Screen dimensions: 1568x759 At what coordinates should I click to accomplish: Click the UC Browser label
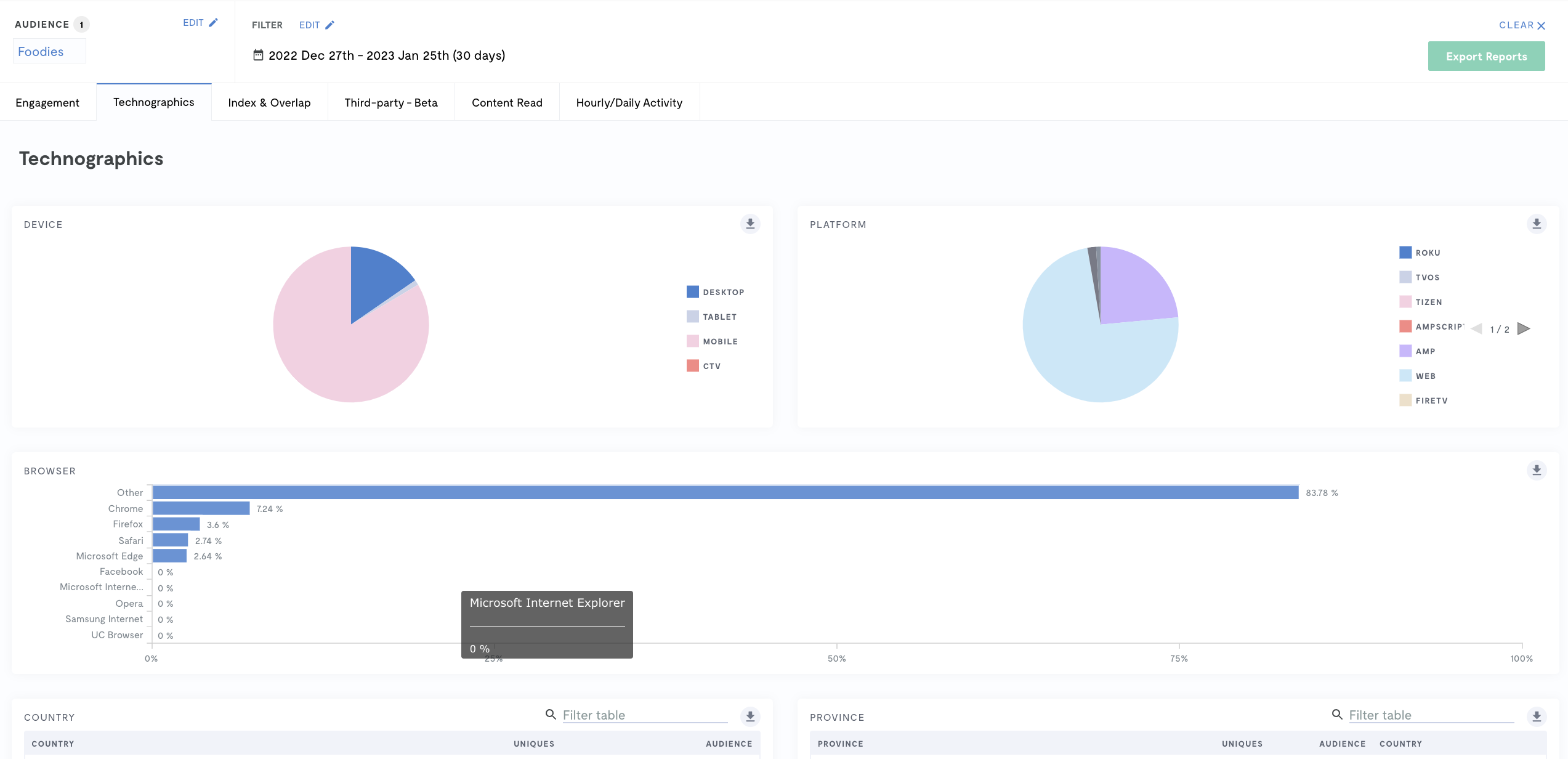(117, 635)
